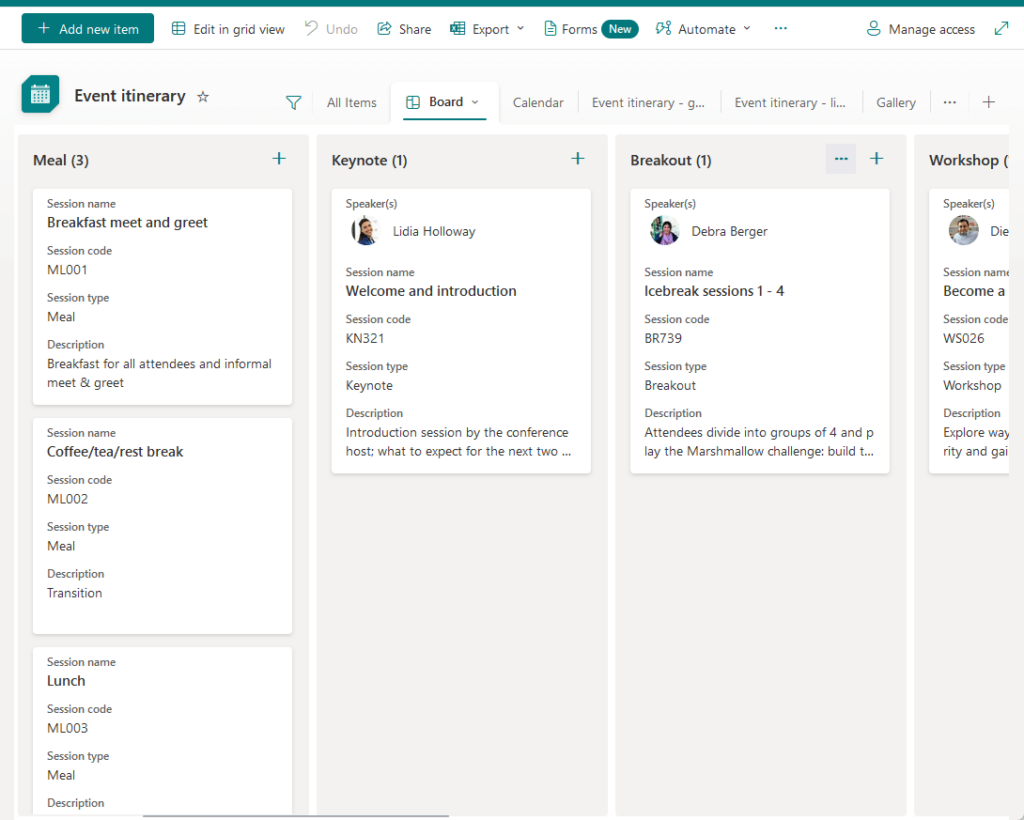This screenshot has width=1024, height=820.
Task: Select the Gallery view tab
Action: (895, 102)
